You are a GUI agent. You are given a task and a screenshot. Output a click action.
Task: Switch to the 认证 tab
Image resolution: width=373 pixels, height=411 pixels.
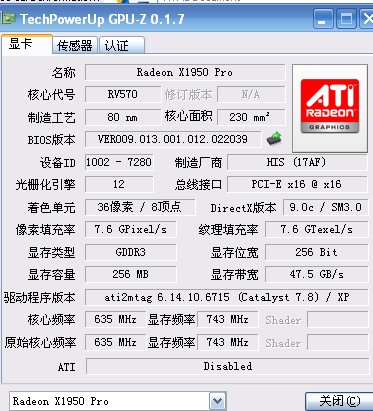pos(122,45)
